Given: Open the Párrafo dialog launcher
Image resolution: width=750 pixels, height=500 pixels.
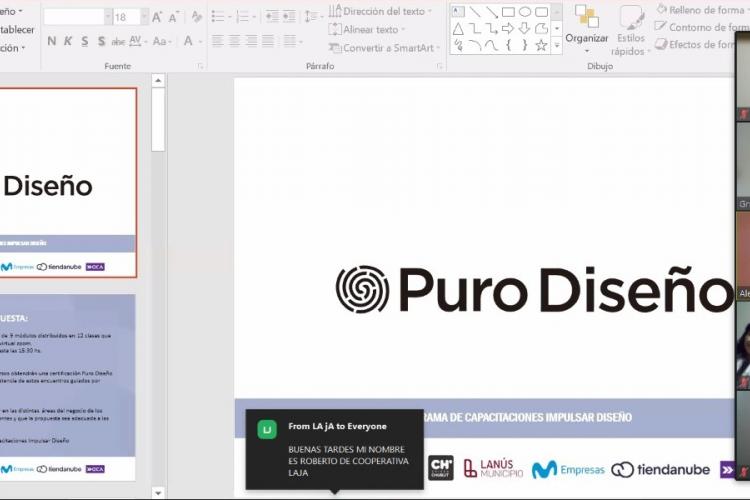Looking at the screenshot, I should coord(439,67).
